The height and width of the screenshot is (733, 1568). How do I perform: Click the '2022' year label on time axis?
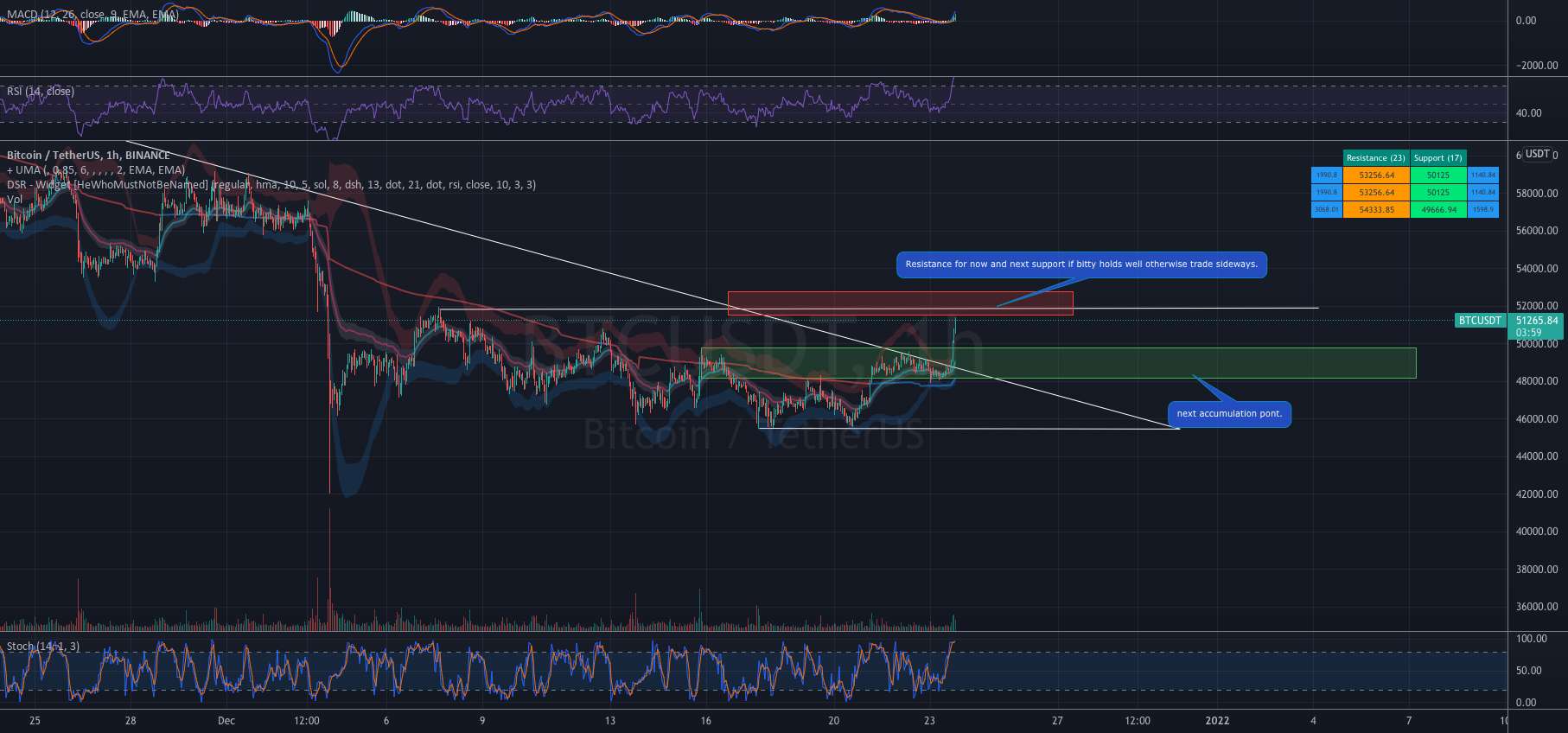click(1217, 721)
